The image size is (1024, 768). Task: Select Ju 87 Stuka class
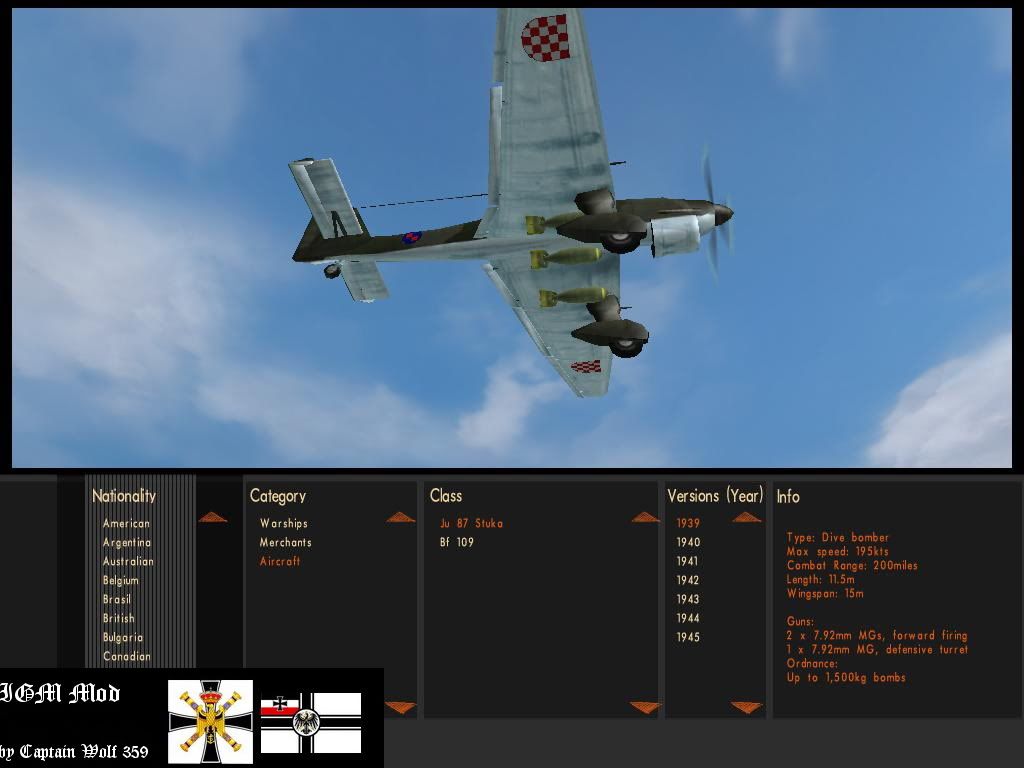471,523
